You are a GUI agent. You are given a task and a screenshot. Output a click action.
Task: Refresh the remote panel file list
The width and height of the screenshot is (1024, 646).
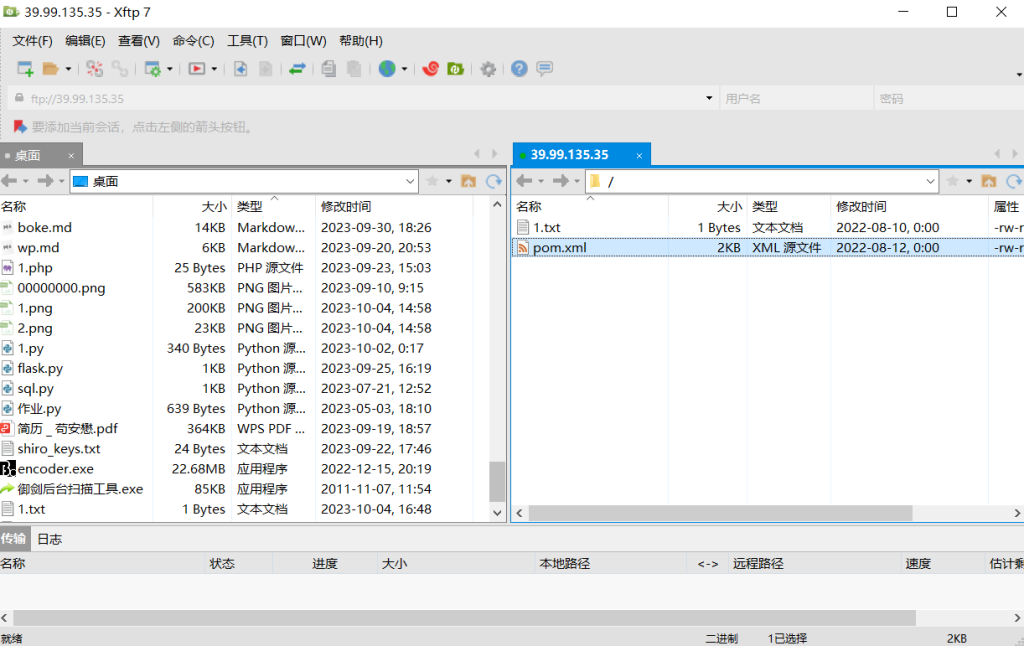point(1014,181)
